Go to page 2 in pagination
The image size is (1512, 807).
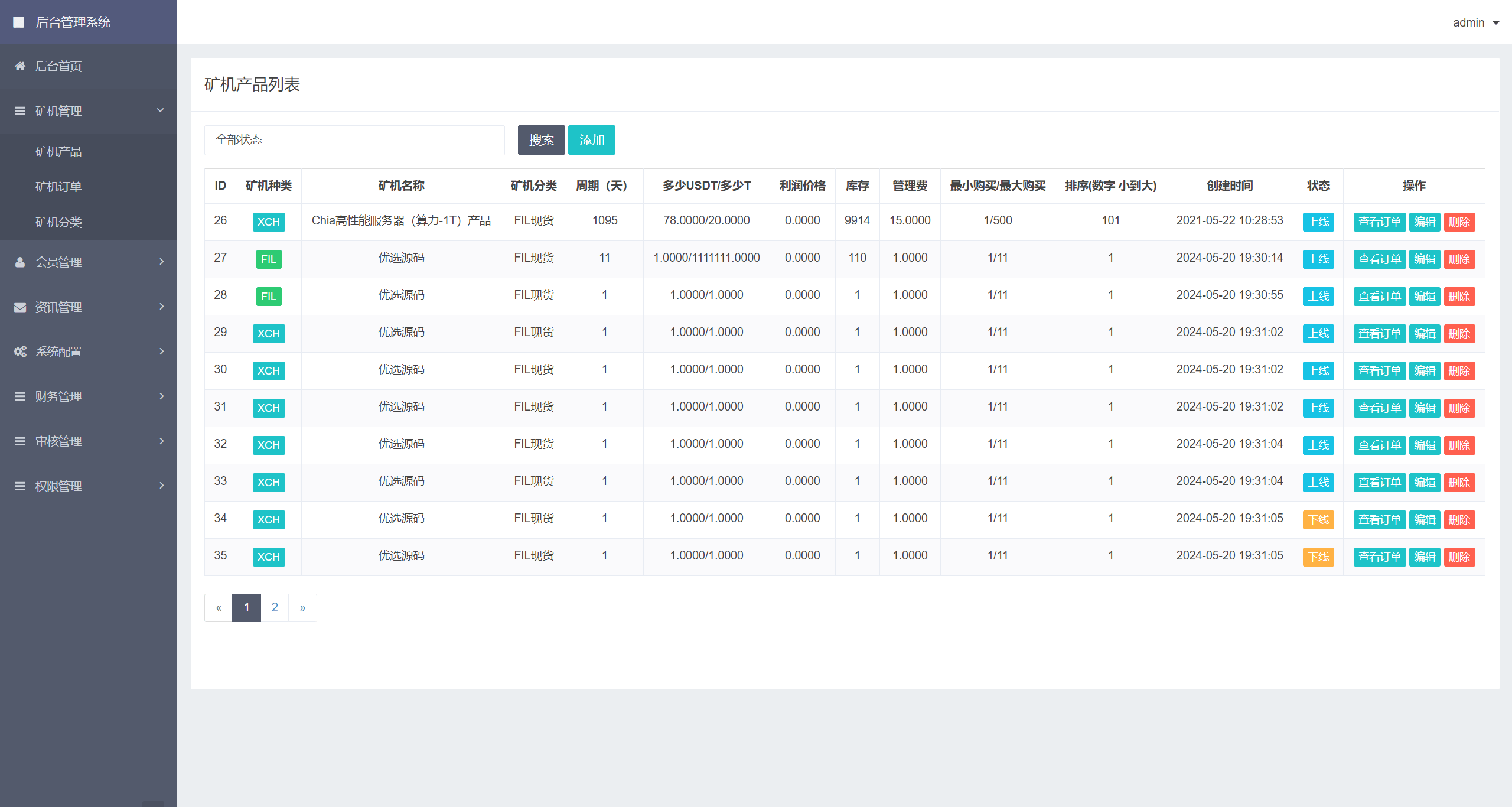pyautogui.click(x=275, y=607)
